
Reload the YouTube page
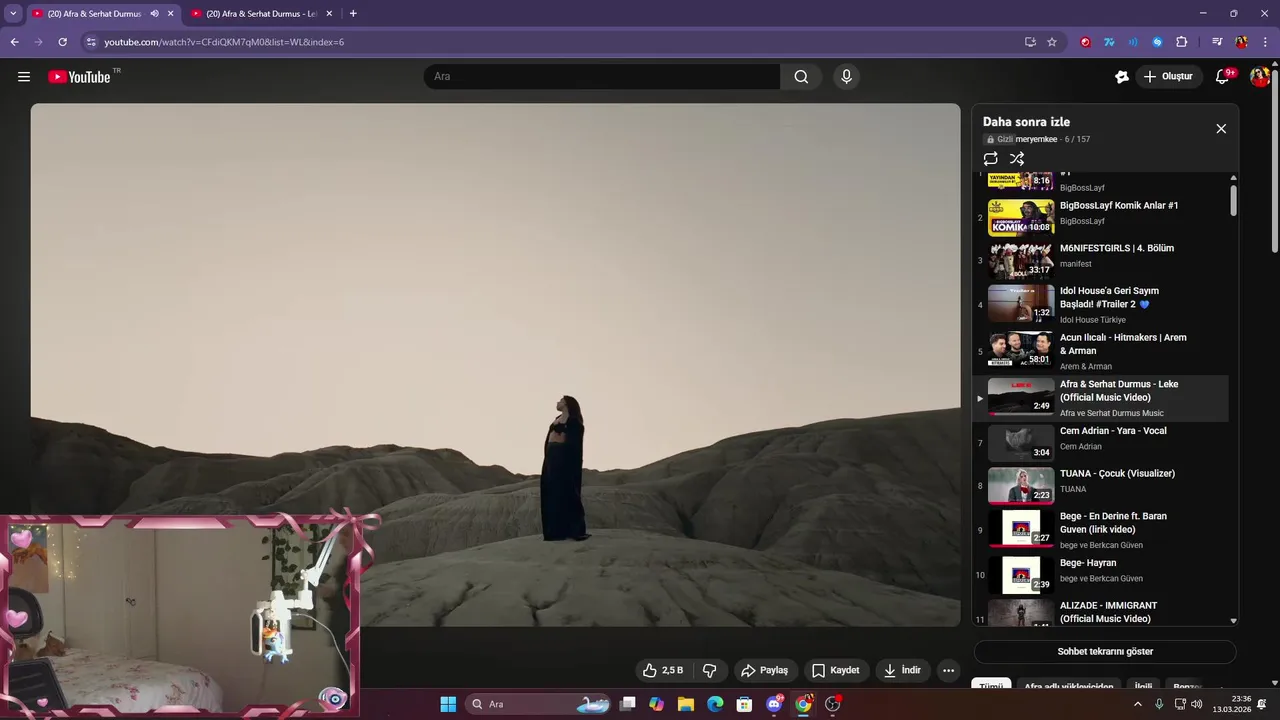(x=62, y=42)
